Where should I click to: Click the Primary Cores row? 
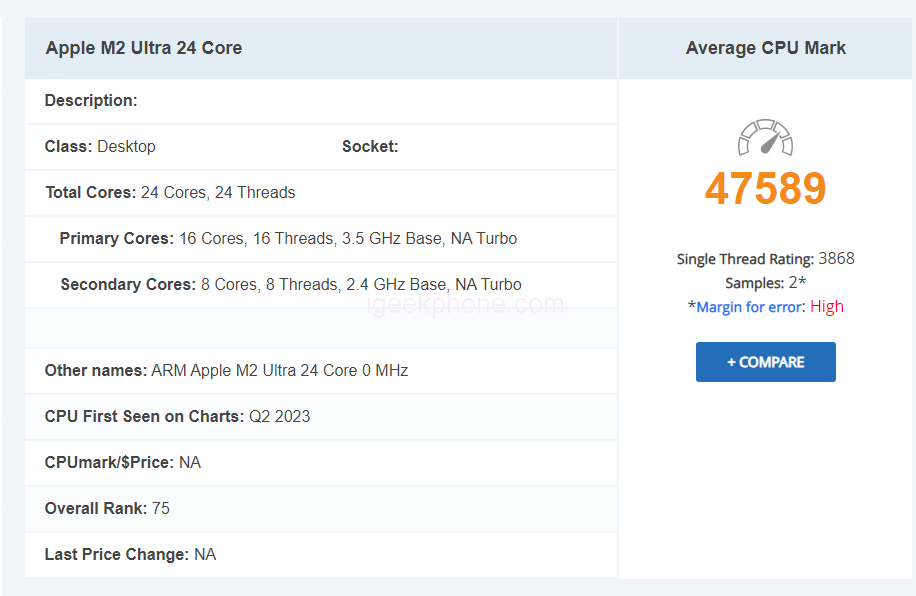288,238
